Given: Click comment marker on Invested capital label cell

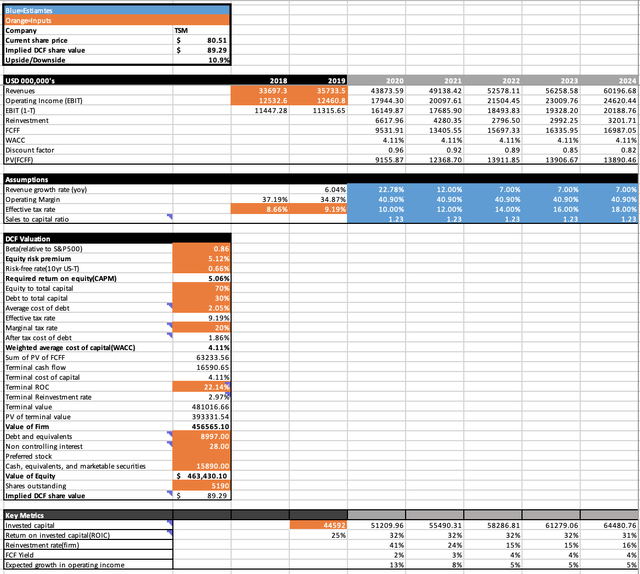Looking at the screenshot, I should pos(169,521).
